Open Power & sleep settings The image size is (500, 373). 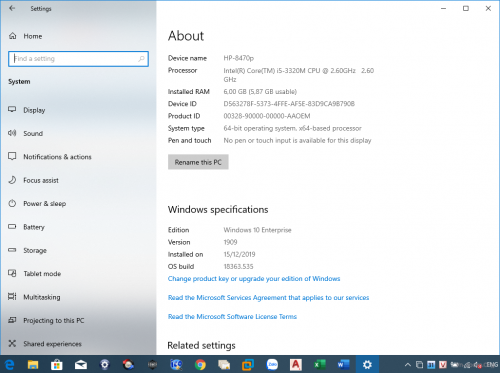[x=44, y=203]
